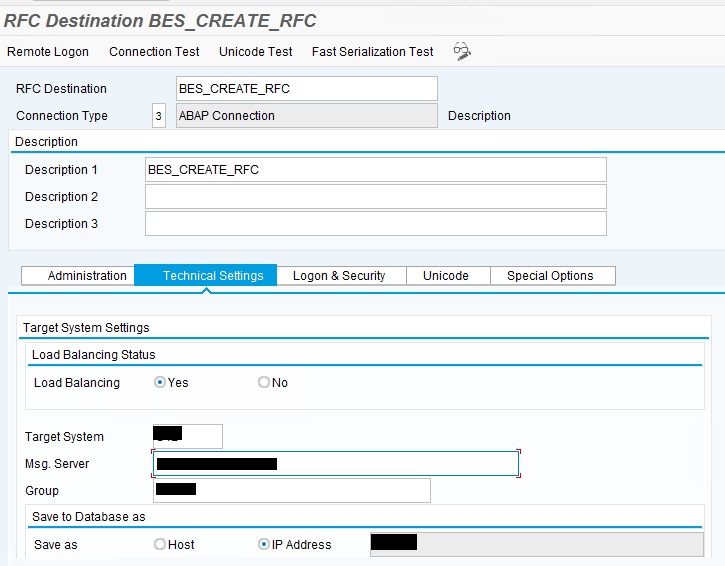The width and height of the screenshot is (725, 566).
Task: Select Yes for Load Balancing
Action: pyautogui.click(x=160, y=382)
